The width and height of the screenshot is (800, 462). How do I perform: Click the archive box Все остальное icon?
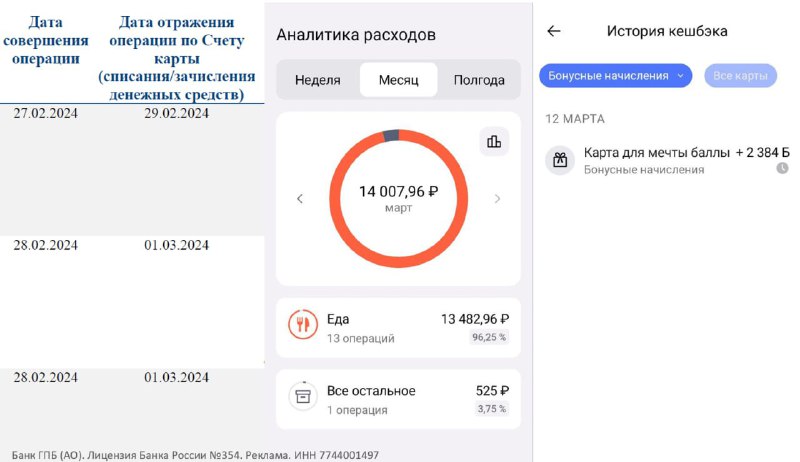click(x=303, y=396)
